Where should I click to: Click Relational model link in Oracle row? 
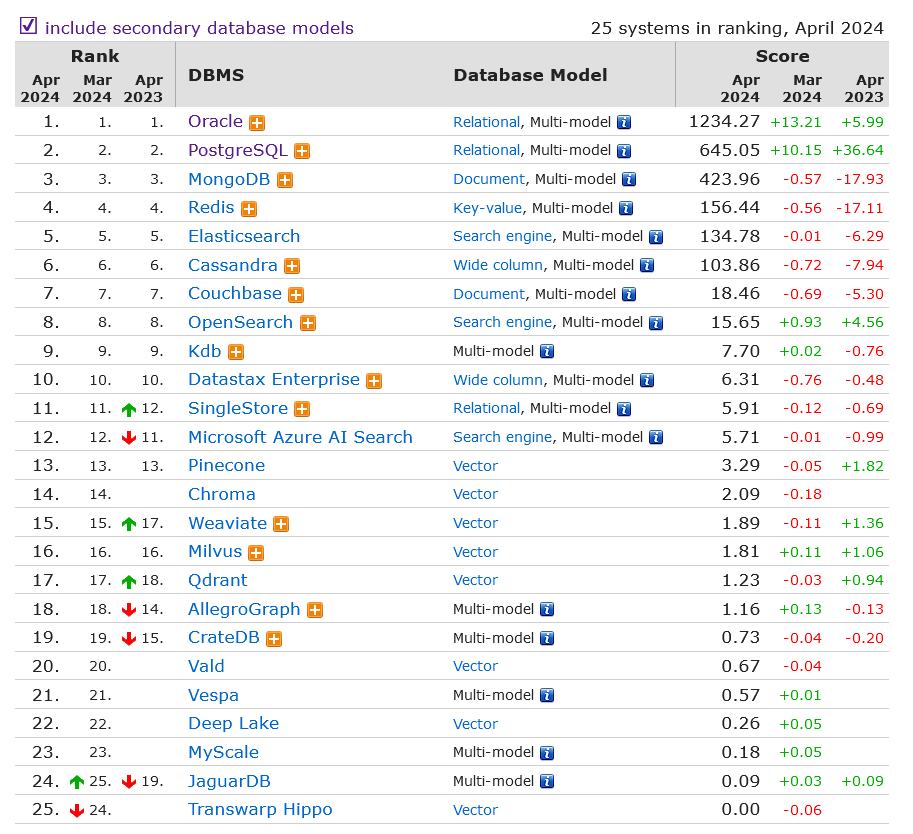[486, 122]
